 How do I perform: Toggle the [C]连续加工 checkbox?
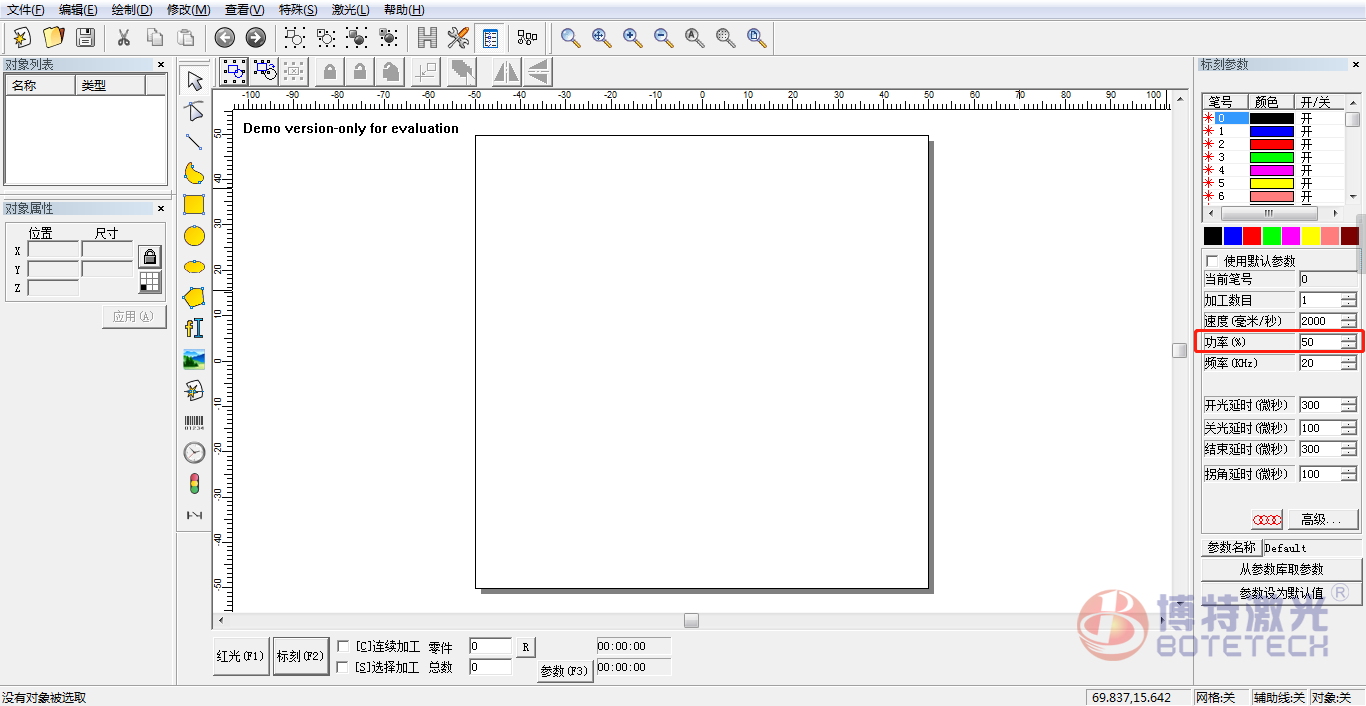(x=344, y=647)
